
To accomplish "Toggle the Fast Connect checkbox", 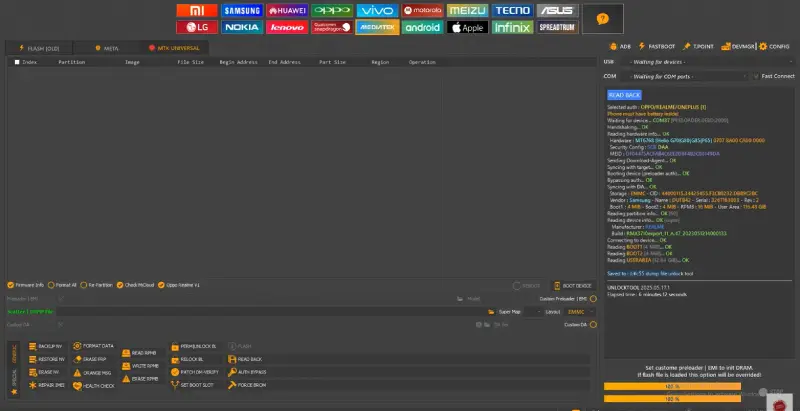I will pyautogui.click(x=756, y=76).
